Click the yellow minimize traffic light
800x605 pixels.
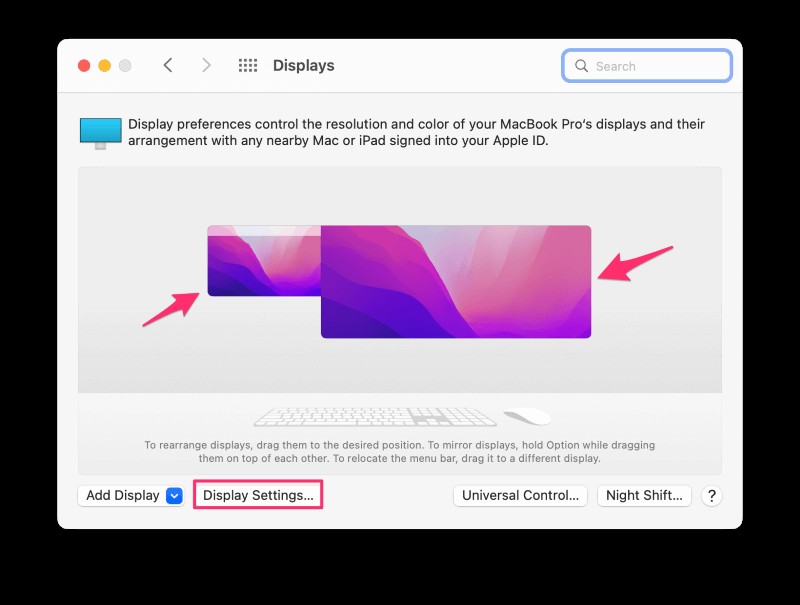[104, 65]
